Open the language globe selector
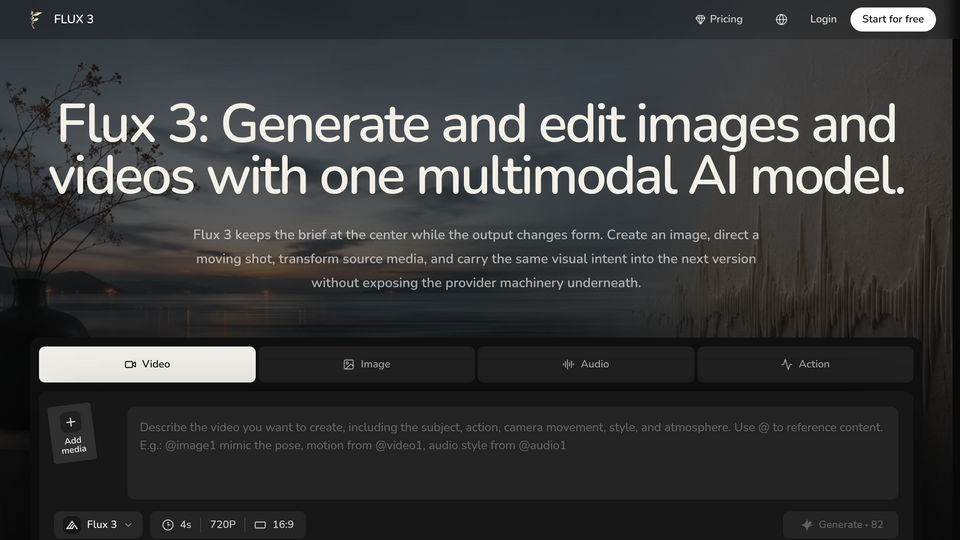 781,20
